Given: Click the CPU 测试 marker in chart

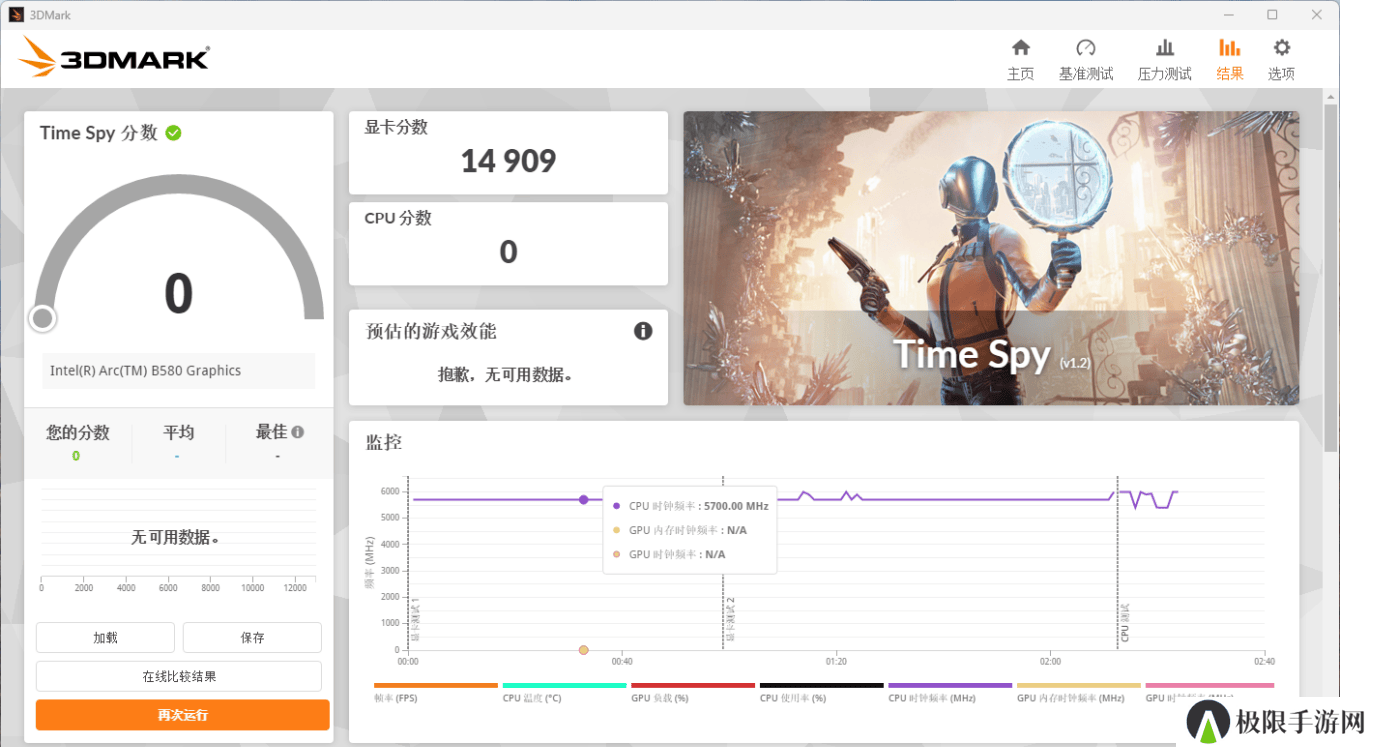Looking at the screenshot, I should click(x=1124, y=622).
